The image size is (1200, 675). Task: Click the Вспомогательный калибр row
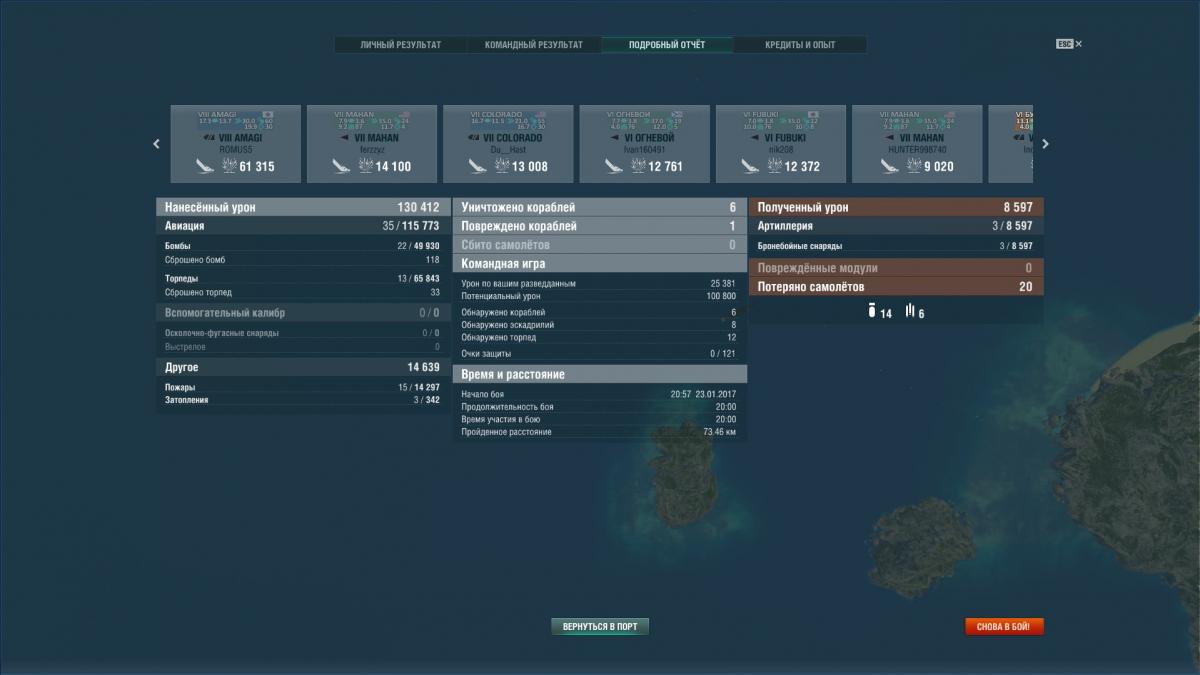pos(302,313)
